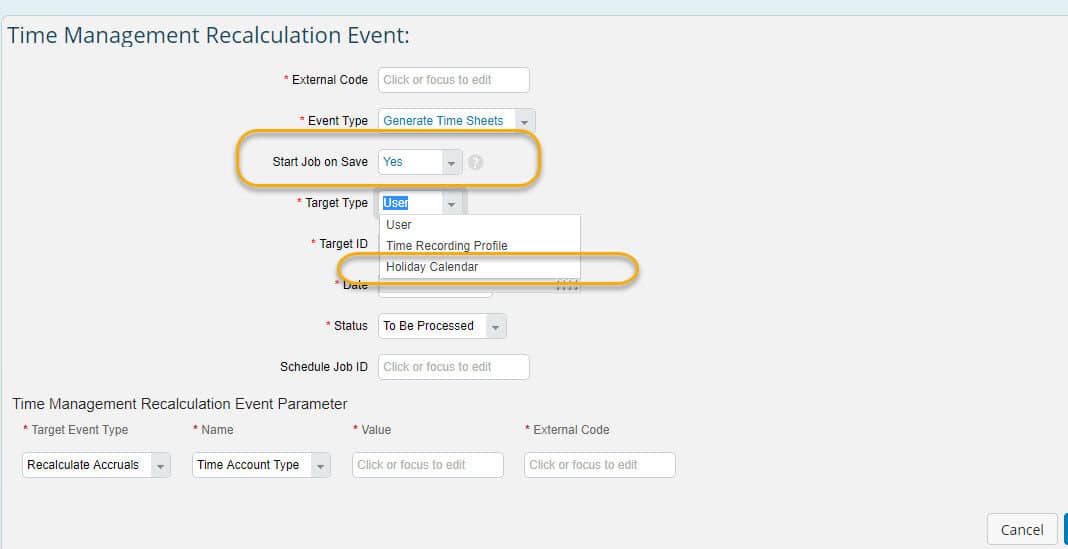Click the help icon beside Start Job on Save
Image resolution: width=1068 pixels, height=549 pixels.
[x=476, y=162]
